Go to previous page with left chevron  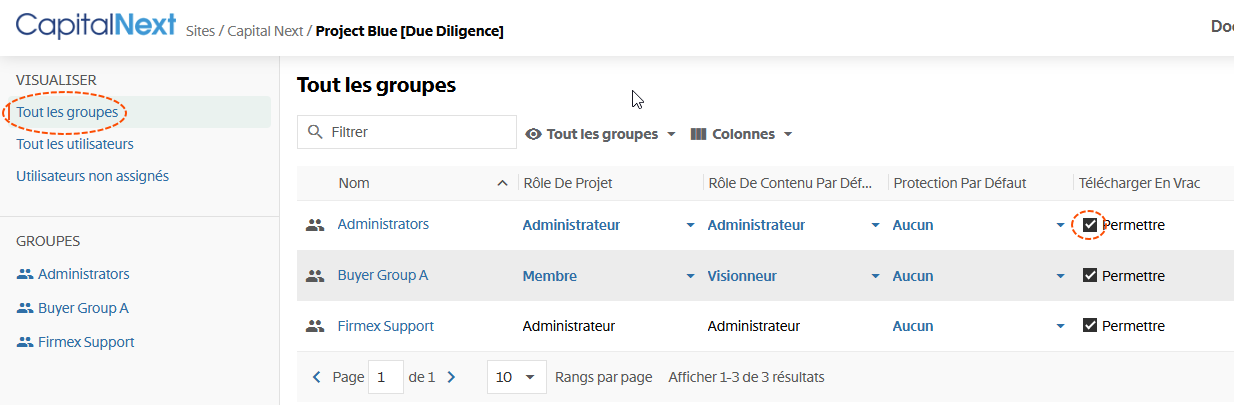pyautogui.click(x=317, y=377)
